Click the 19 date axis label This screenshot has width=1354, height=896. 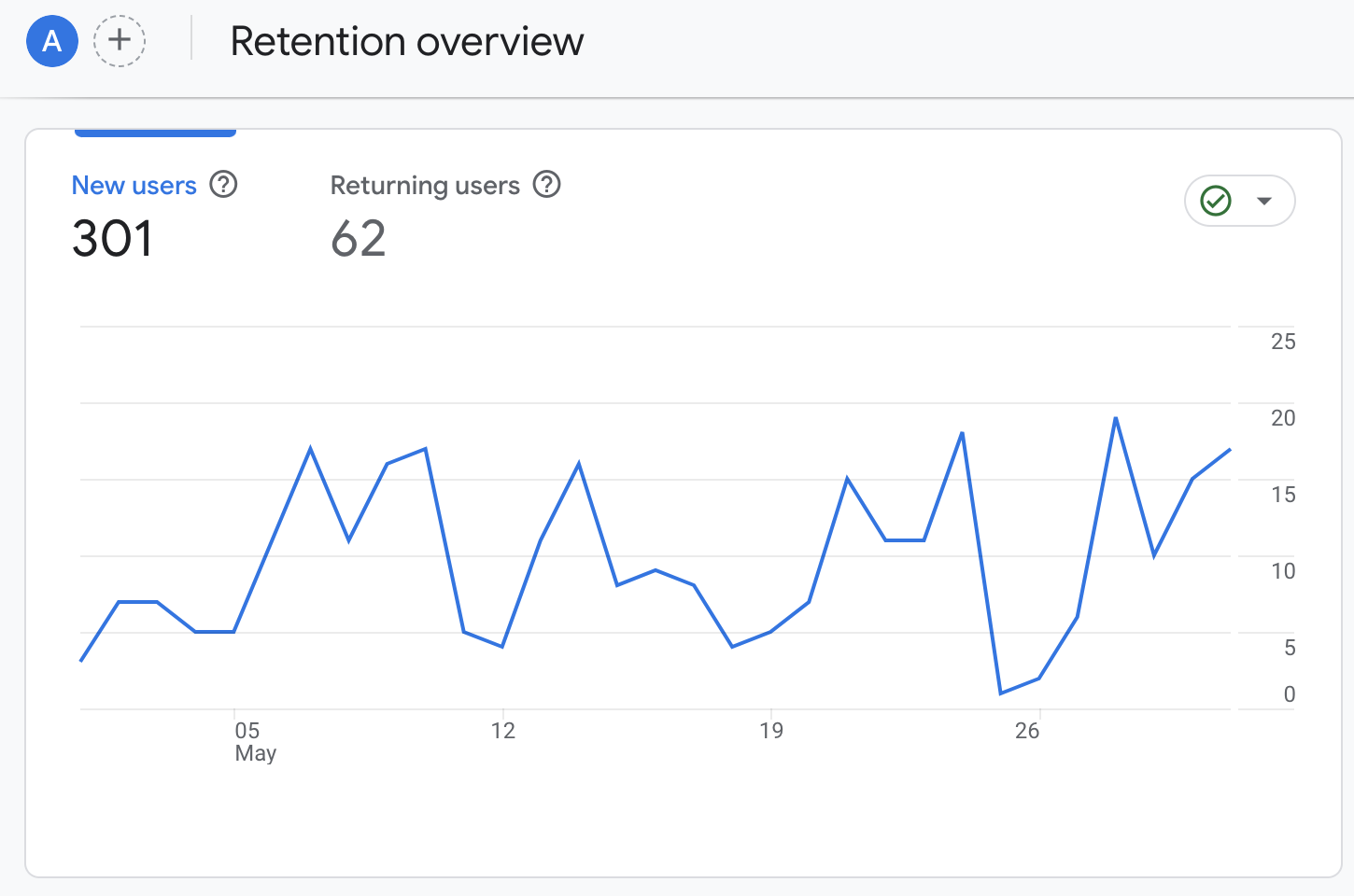[771, 731]
